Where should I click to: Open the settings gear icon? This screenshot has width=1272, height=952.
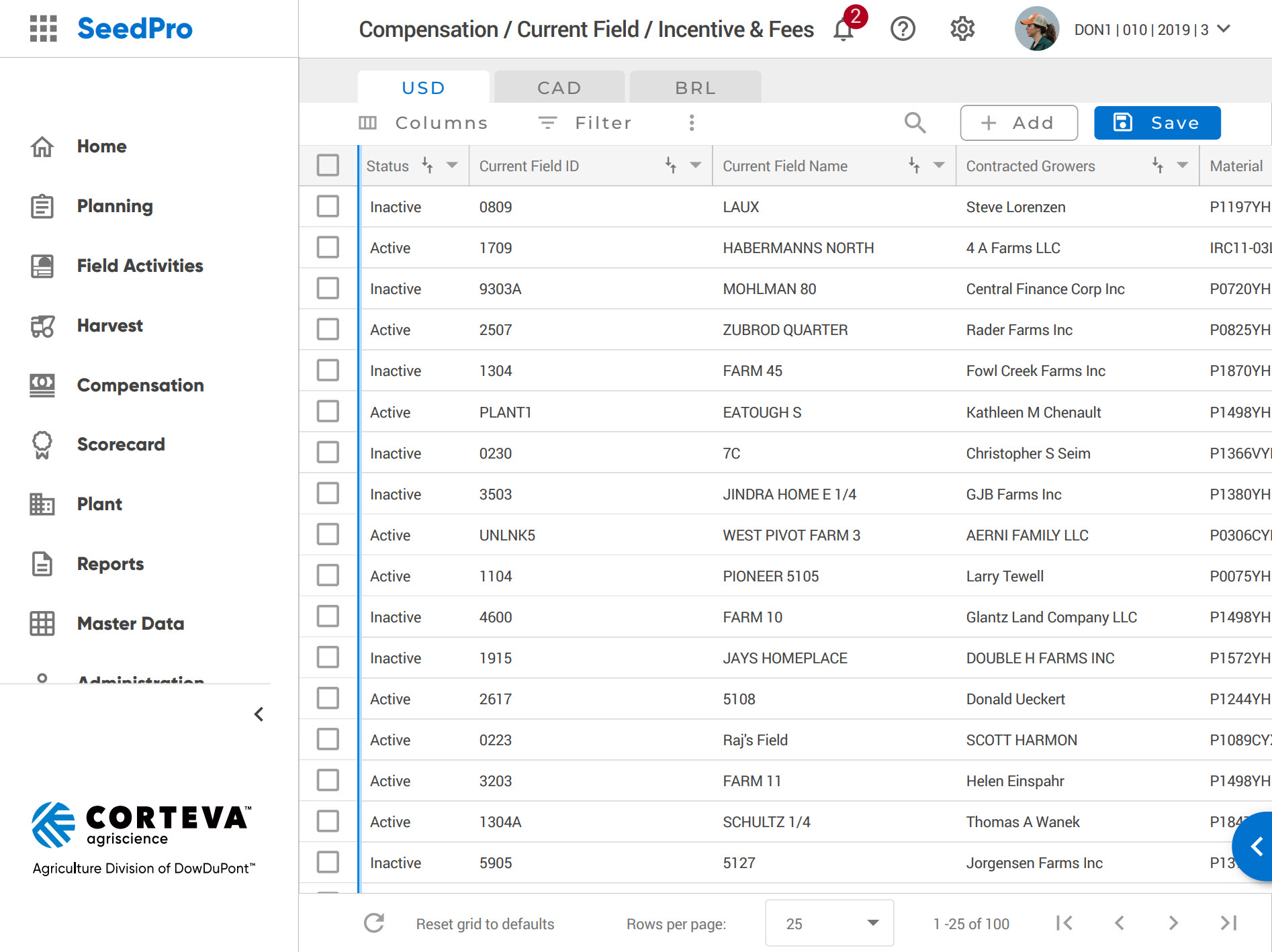pos(962,29)
